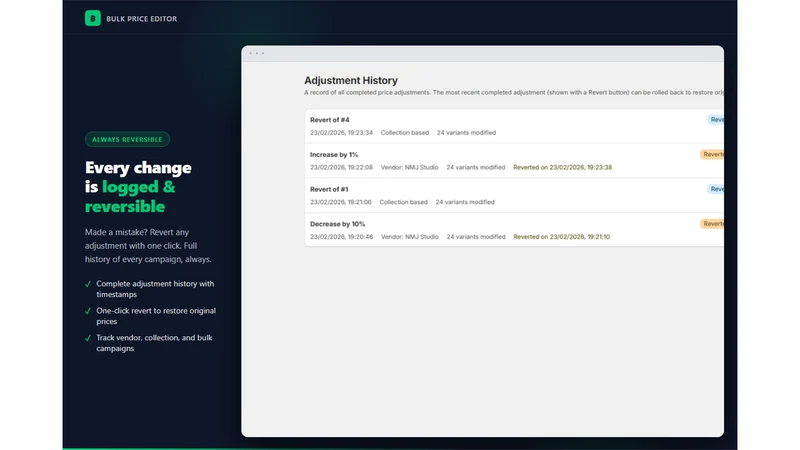Click '24 variants modified' in Revert of #4 row

[466, 133]
